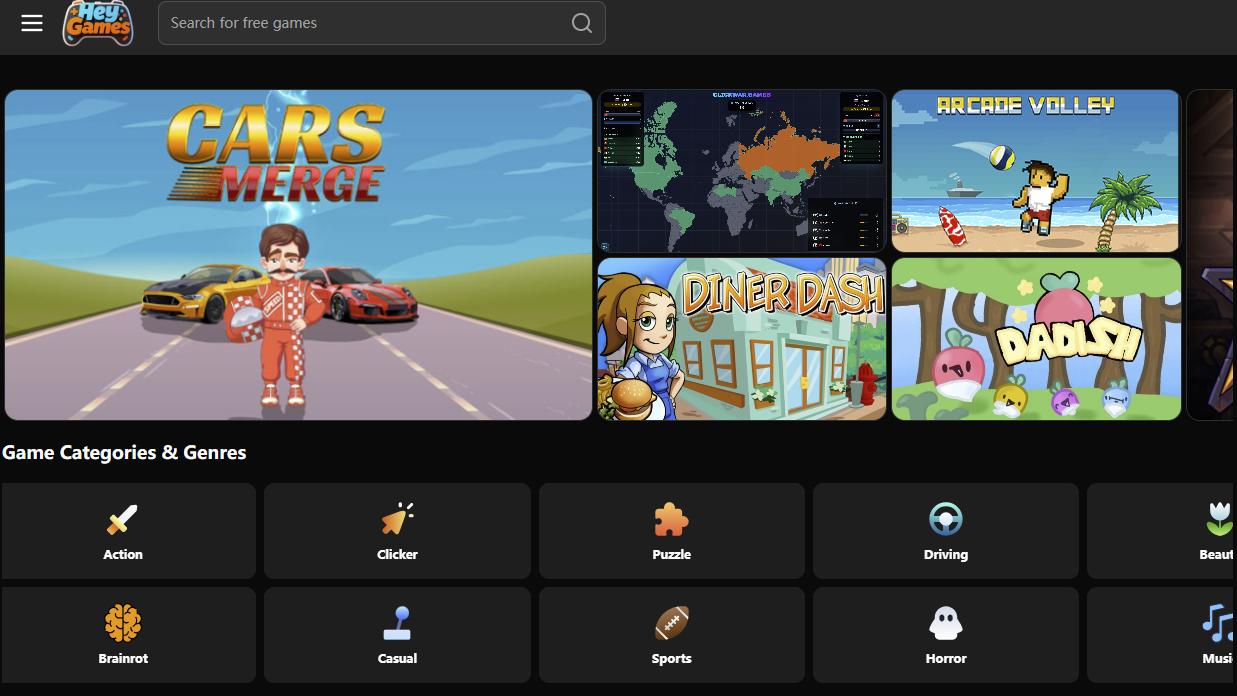Viewport: 1237px width, 696px height.
Task: Open the hamburger navigation menu
Action: 31,22
